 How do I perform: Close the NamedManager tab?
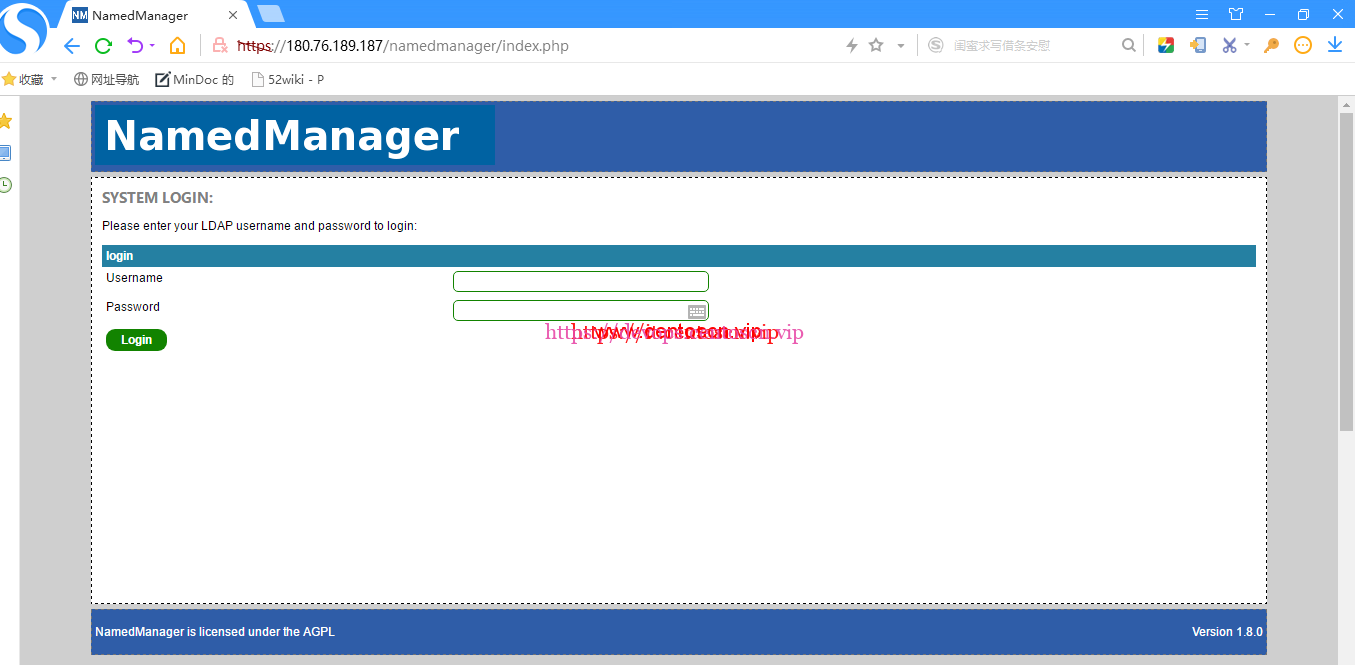pos(233,16)
